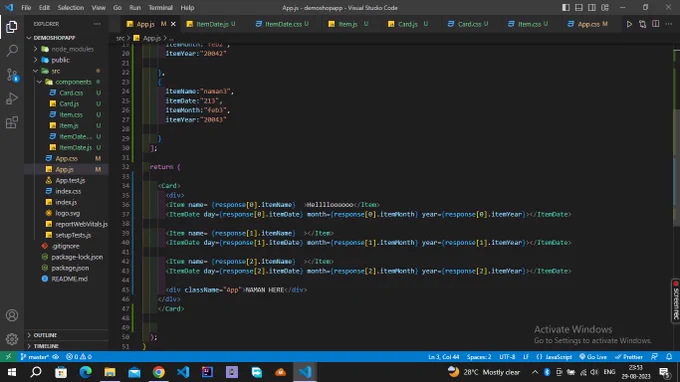Open the Help menu

(x=187, y=8)
